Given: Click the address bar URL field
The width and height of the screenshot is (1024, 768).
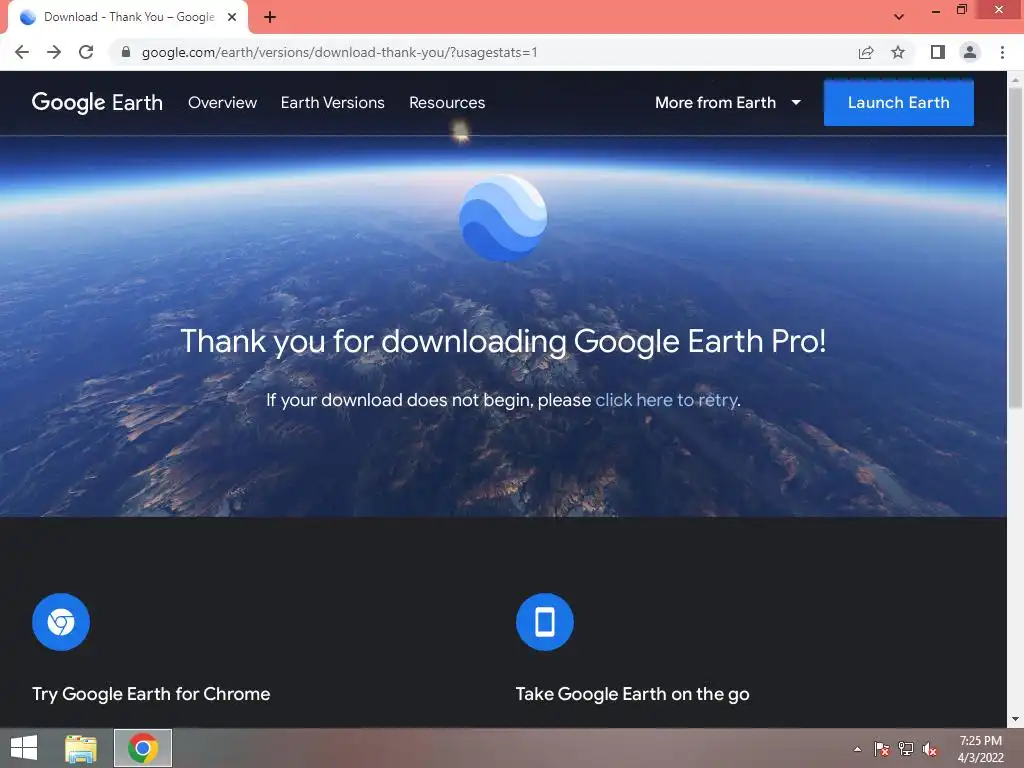Looking at the screenshot, I should click(x=483, y=52).
